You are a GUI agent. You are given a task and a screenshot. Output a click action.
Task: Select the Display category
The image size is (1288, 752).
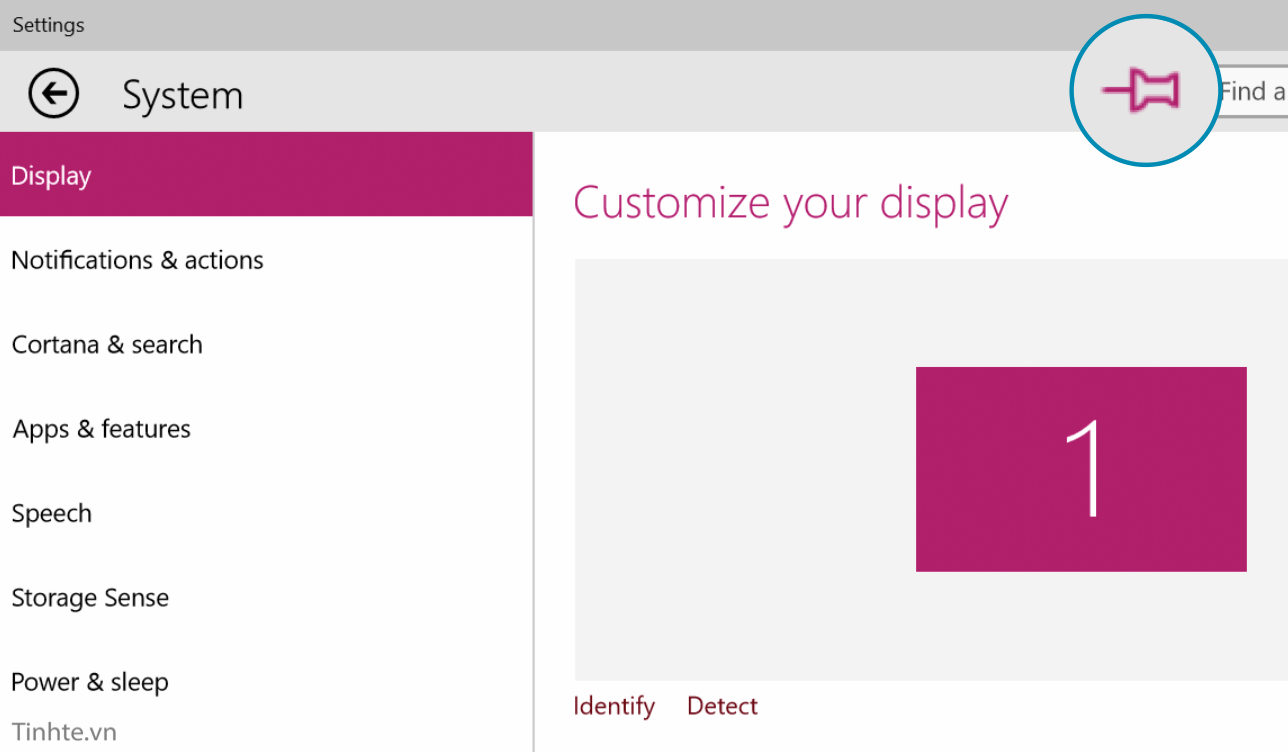click(266, 175)
